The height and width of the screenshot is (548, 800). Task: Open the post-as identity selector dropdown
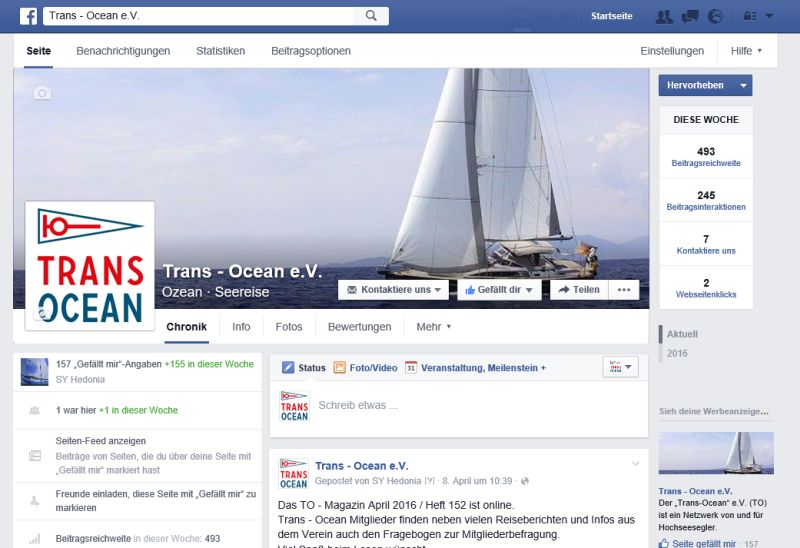coord(620,367)
